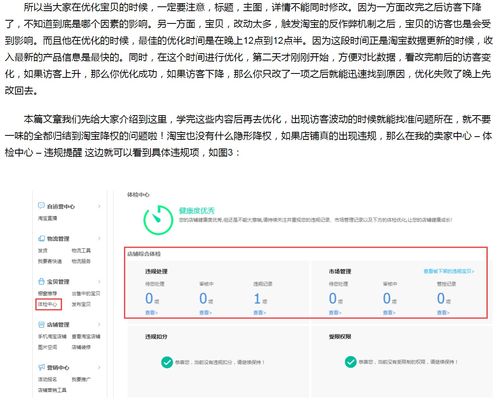Expand the 店铺管理 section chevron
Viewport: 500px width, 405px height.
point(99,324)
